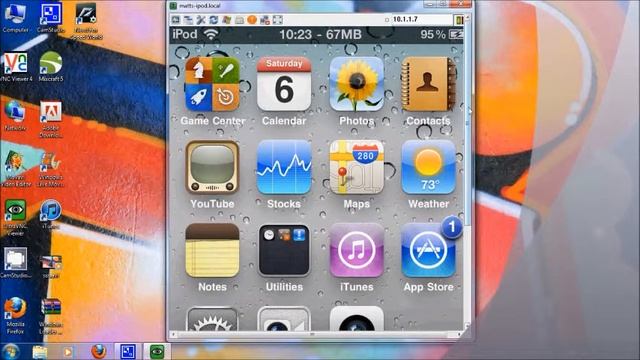Click the orange circle toolbar icon
The height and width of the screenshot is (360, 640).
point(252,20)
